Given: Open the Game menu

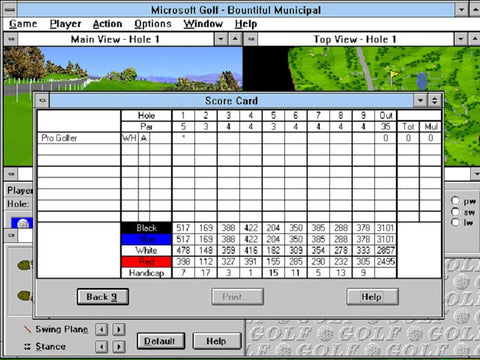Looking at the screenshot, I should tap(23, 24).
